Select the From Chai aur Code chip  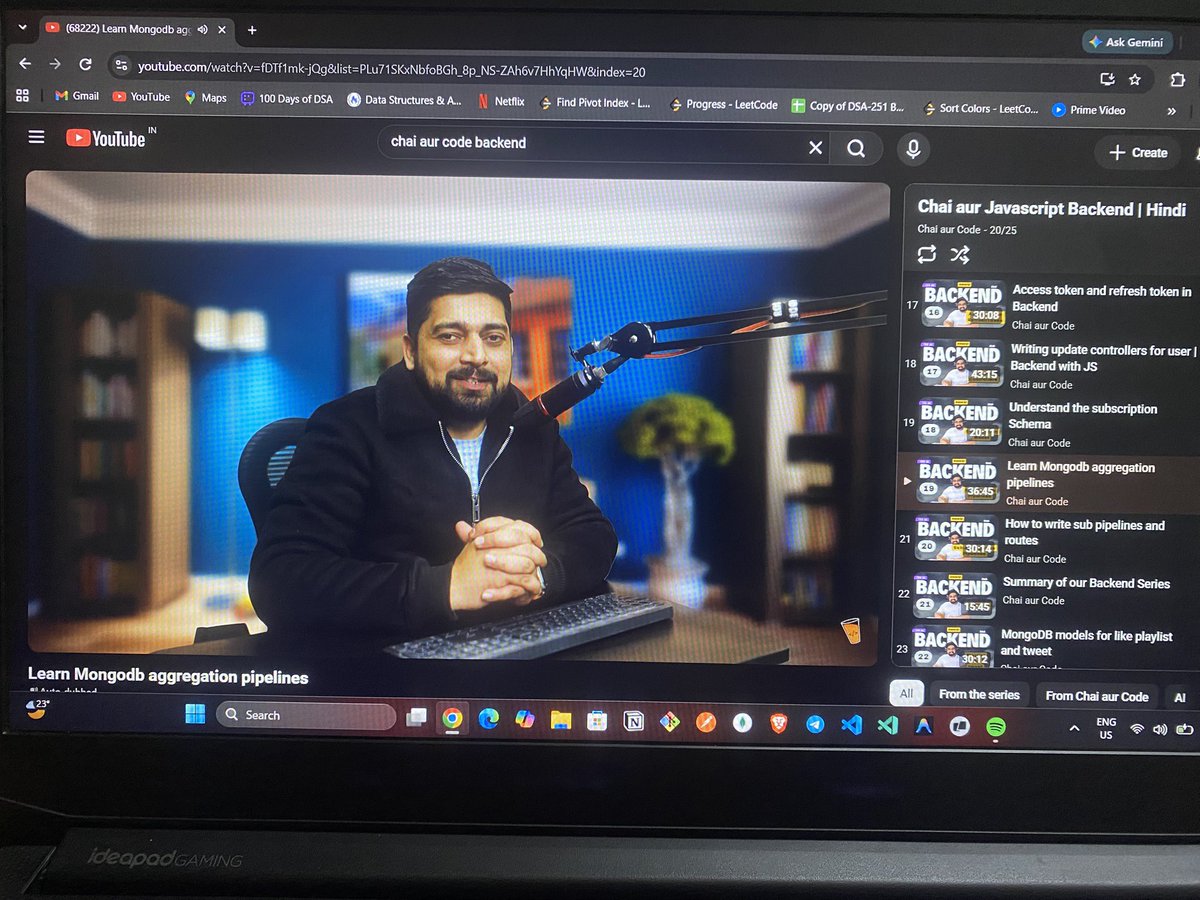[1096, 696]
